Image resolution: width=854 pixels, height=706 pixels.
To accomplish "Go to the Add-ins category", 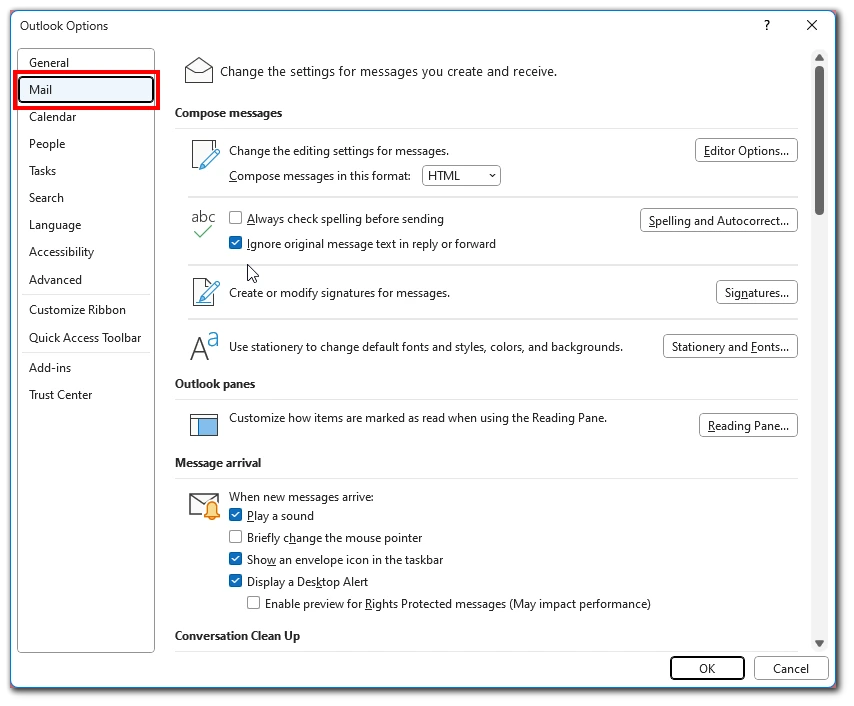I will pyautogui.click(x=86, y=368).
